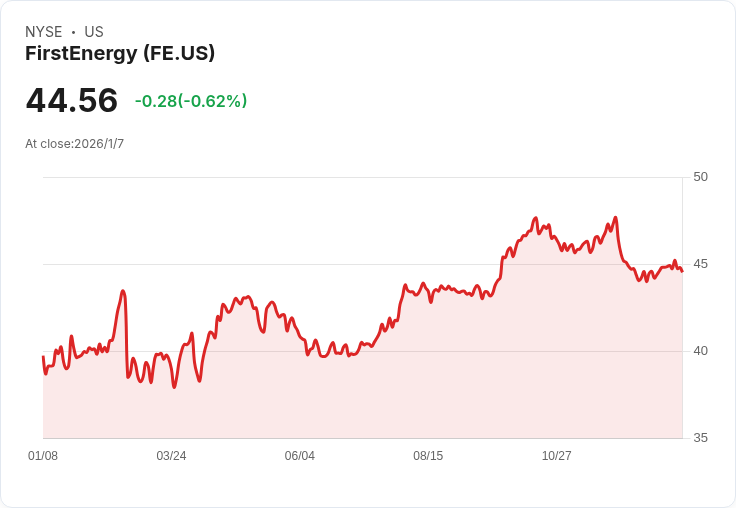Click the 35 price axis label
736x508 pixels.
coord(700,438)
